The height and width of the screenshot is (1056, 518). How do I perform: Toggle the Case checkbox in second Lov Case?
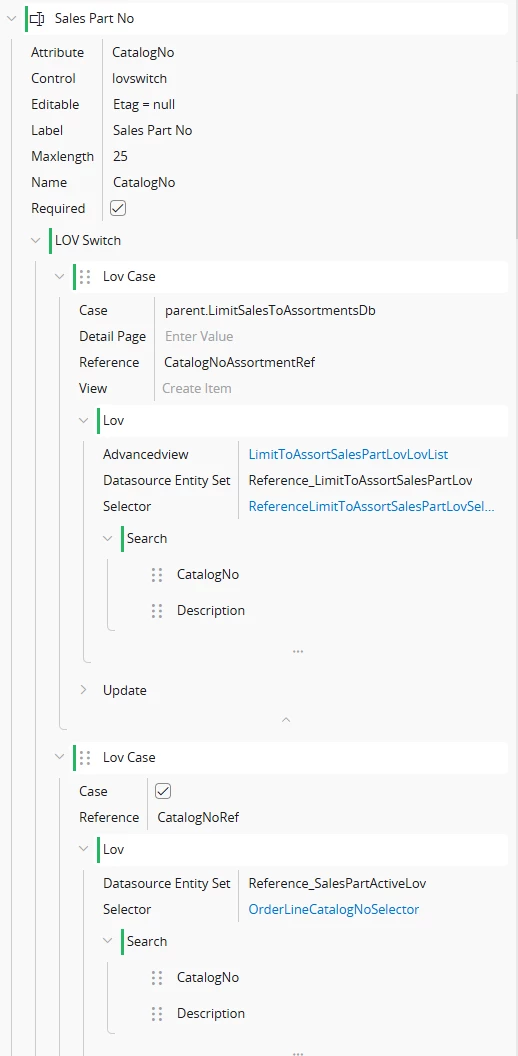pos(163,791)
